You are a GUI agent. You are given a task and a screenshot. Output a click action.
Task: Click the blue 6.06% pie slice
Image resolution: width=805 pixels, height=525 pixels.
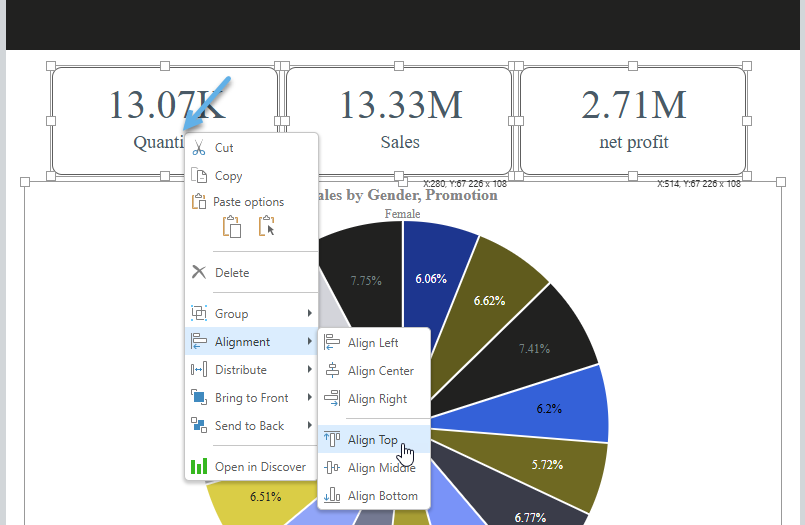tap(430, 279)
